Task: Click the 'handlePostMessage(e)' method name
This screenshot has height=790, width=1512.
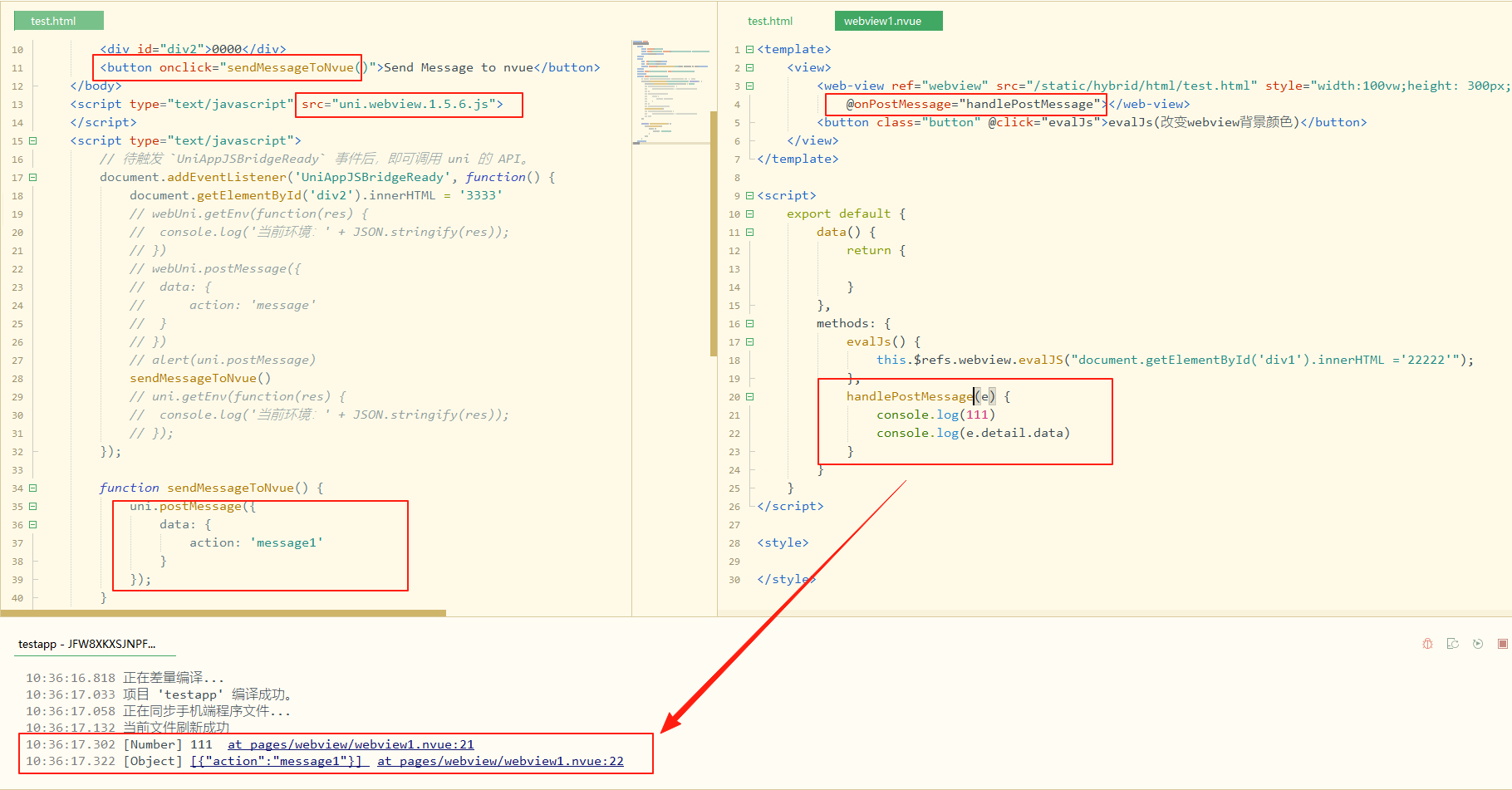Action: [920, 396]
